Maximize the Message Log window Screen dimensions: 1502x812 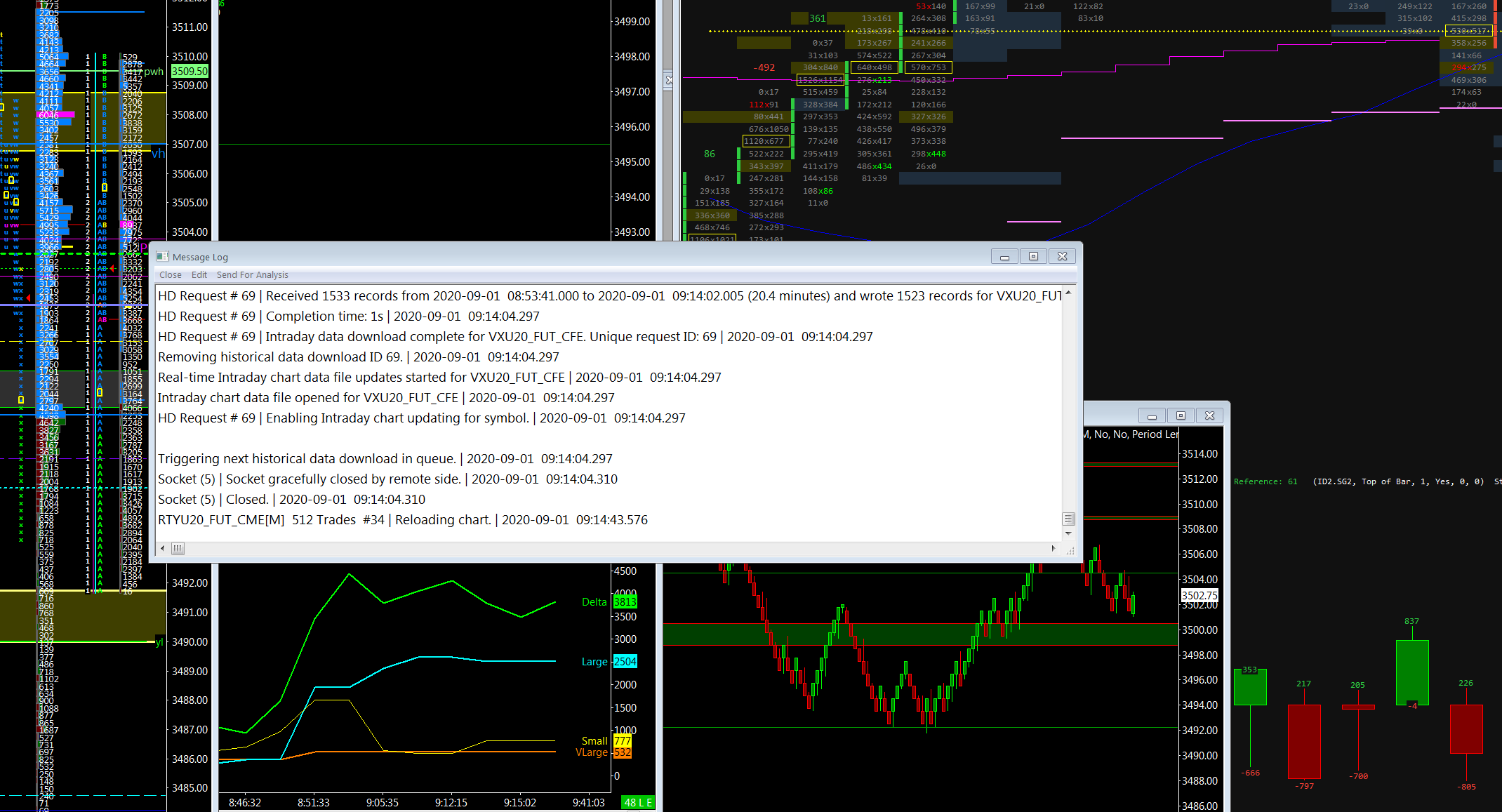[x=1033, y=257]
